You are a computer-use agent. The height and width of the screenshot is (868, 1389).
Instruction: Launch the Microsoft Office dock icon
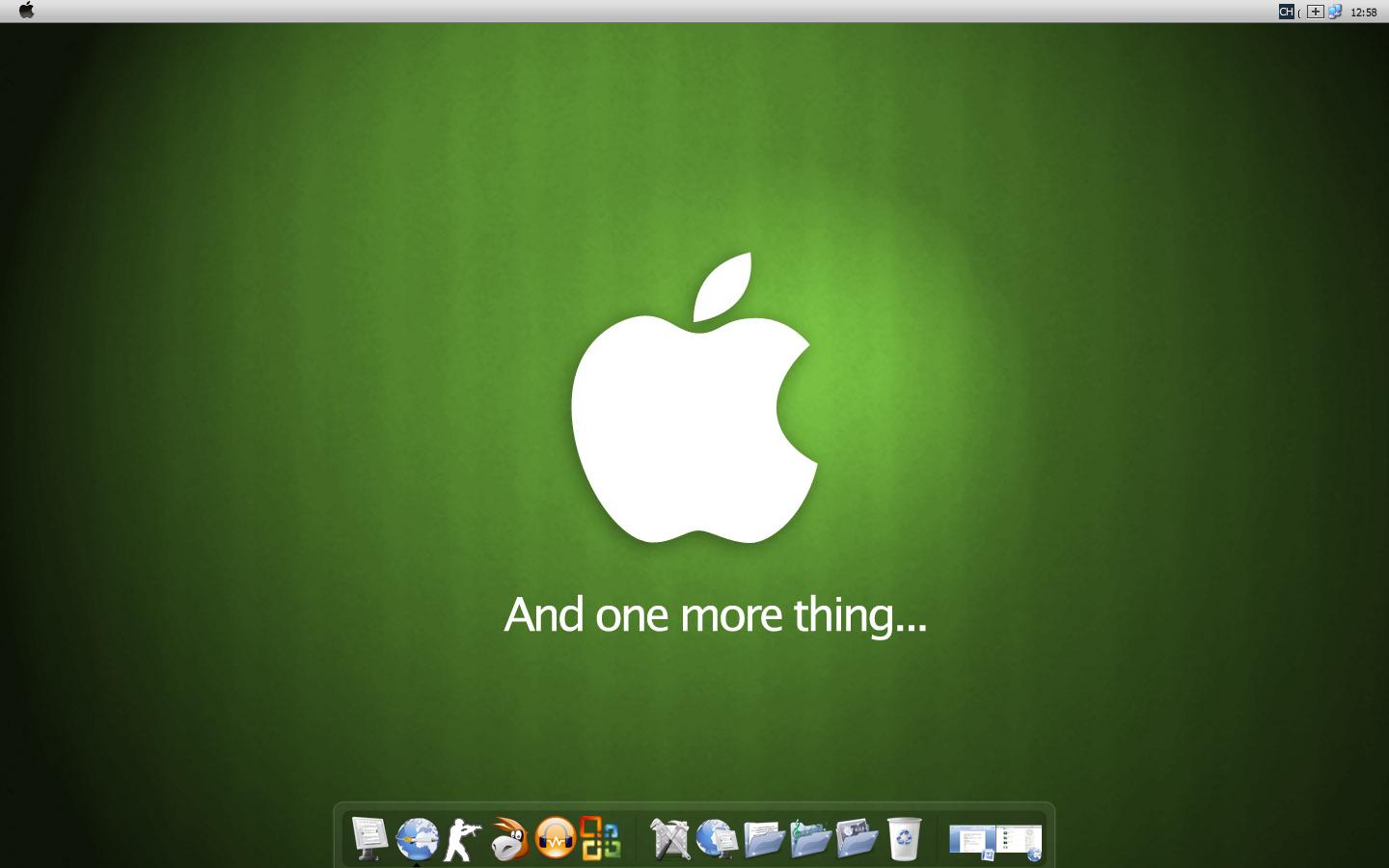[x=600, y=838]
